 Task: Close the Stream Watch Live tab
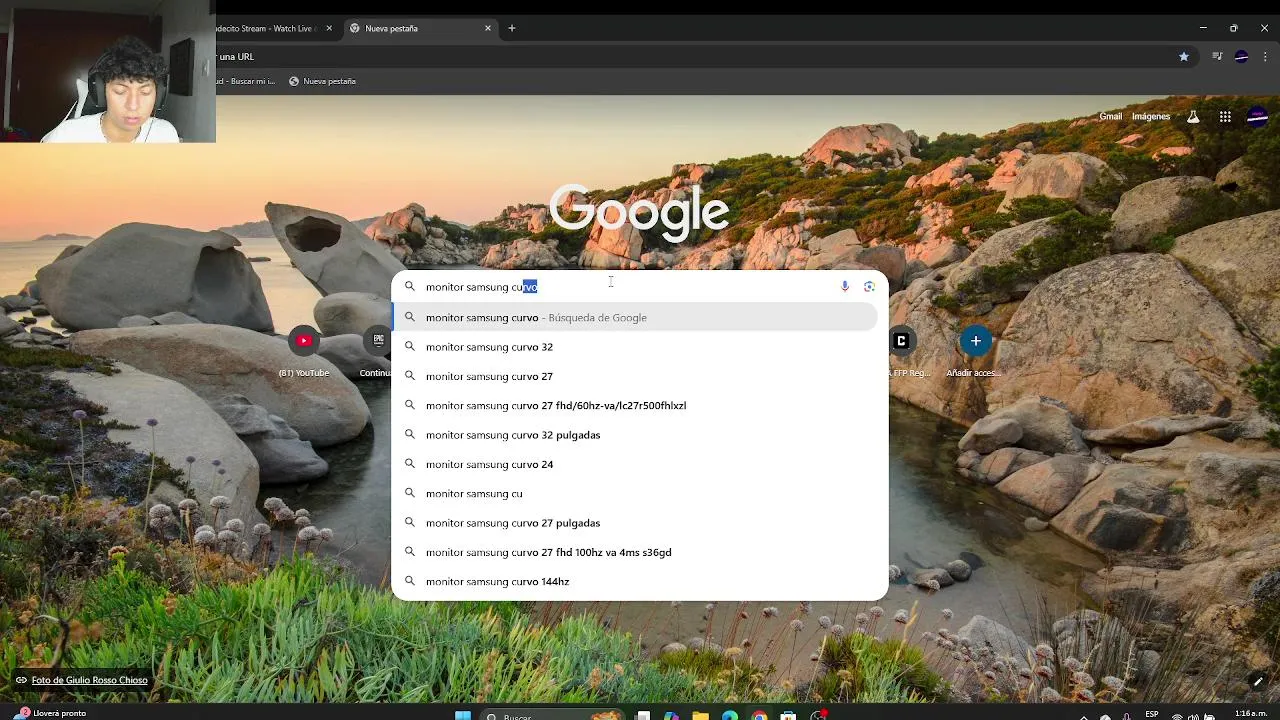(329, 28)
